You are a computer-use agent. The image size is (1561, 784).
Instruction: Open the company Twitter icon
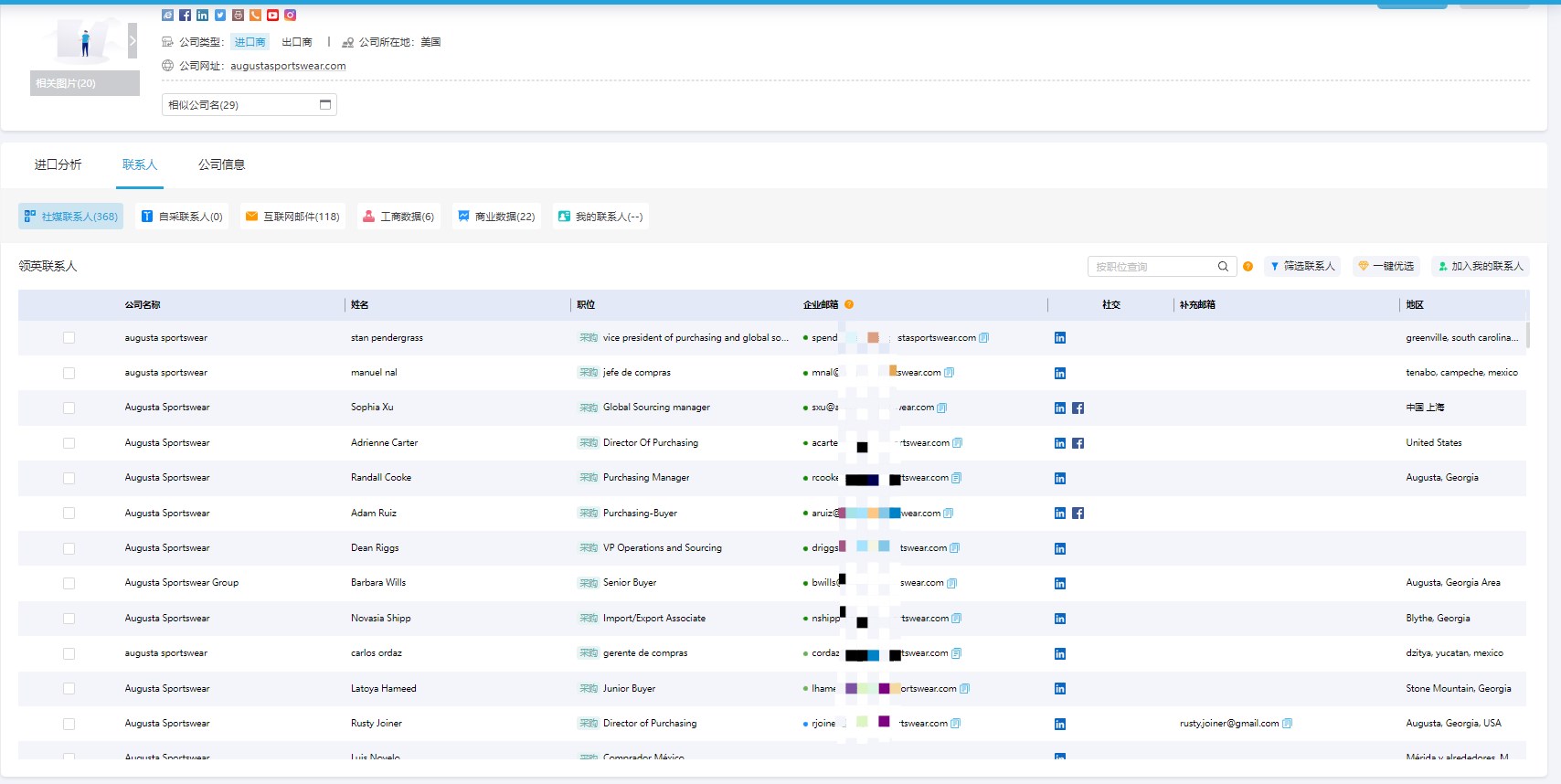click(219, 15)
